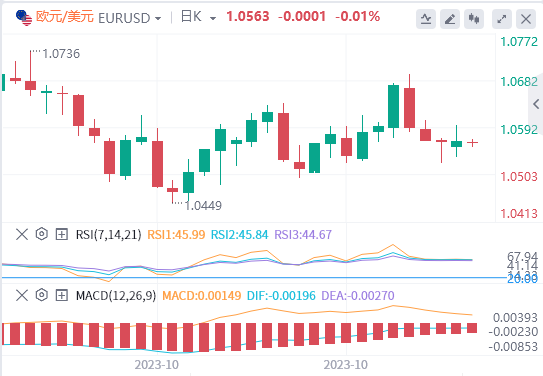Image resolution: width=543 pixels, height=376 pixels.
Task: Select the drawing pencil tool
Action: 450,19
